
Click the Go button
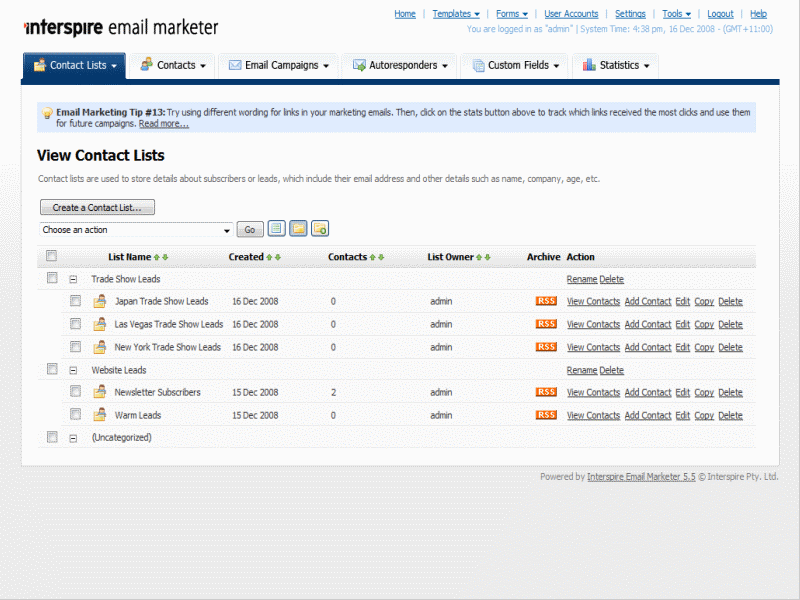coord(250,230)
